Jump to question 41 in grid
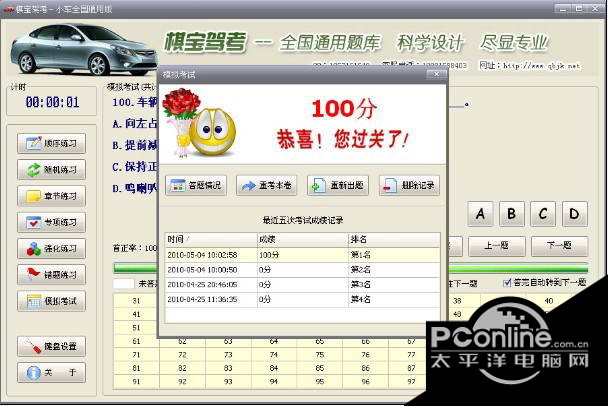The width and height of the screenshot is (608, 406). 136,314
